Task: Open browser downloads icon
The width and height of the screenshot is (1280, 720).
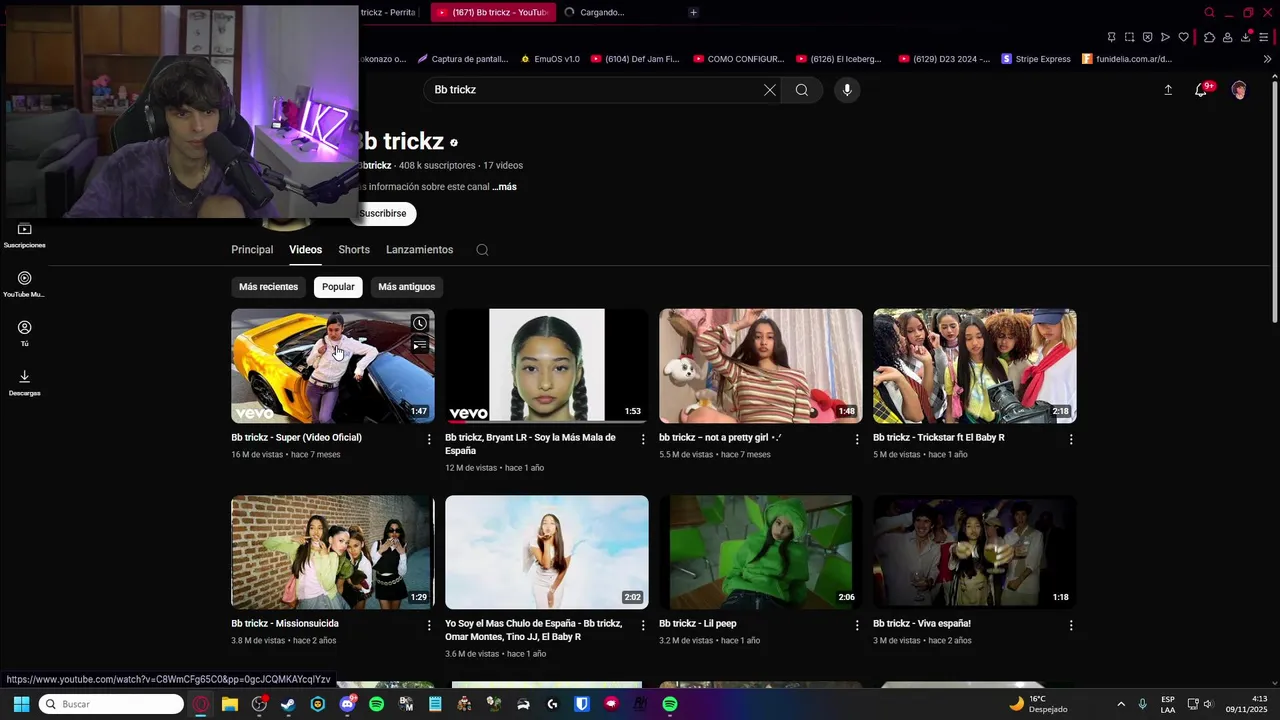Action: [1246, 37]
